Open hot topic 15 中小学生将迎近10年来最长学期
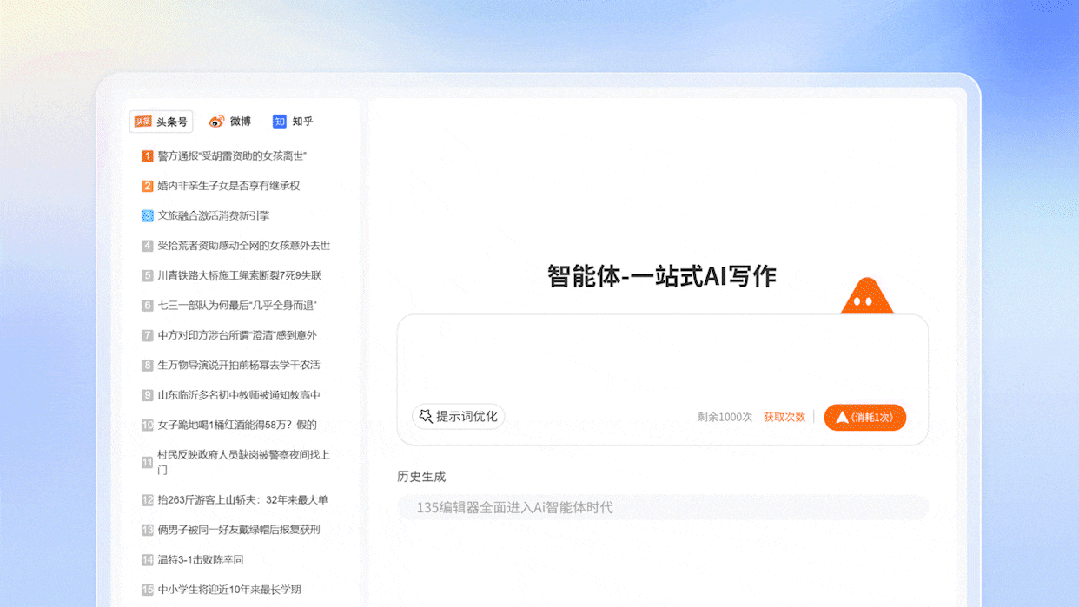The height and width of the screenshot is (607, 1079). pos(229,590)
